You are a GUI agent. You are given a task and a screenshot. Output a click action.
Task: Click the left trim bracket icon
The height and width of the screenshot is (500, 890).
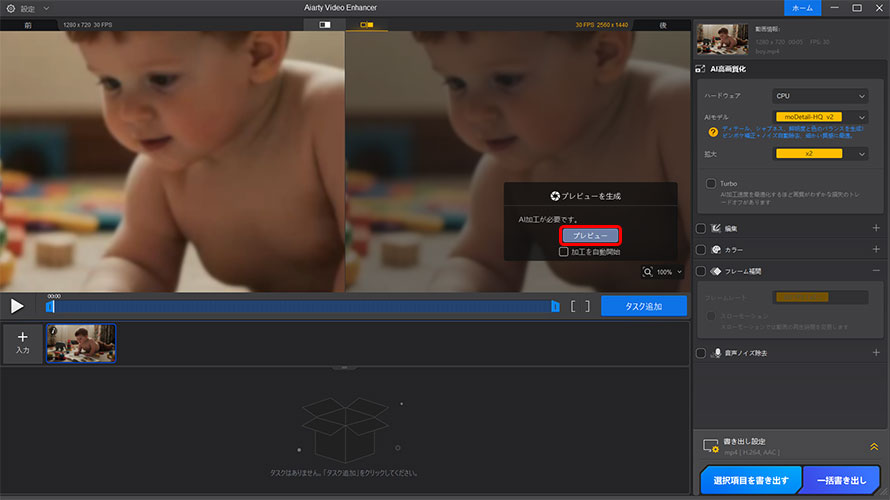pyautogui.click(x=573, y=306)
